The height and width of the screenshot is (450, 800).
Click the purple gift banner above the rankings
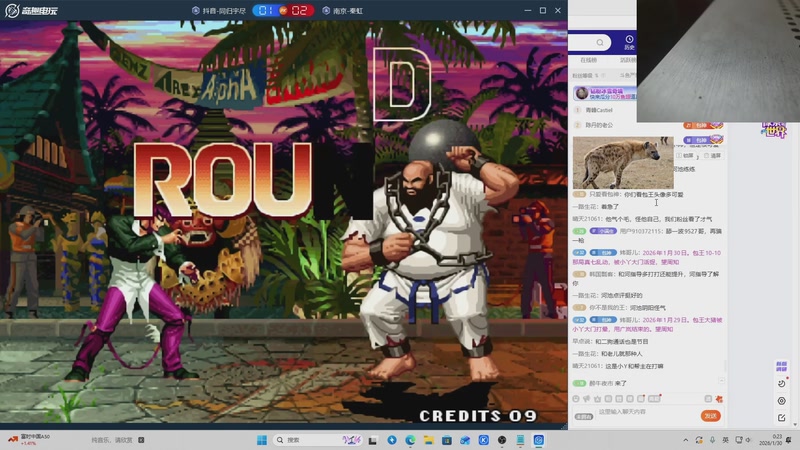coord(605,93)
